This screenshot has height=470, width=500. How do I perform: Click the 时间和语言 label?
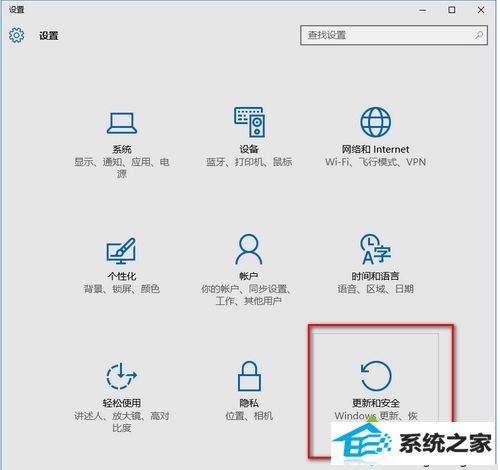375,276
